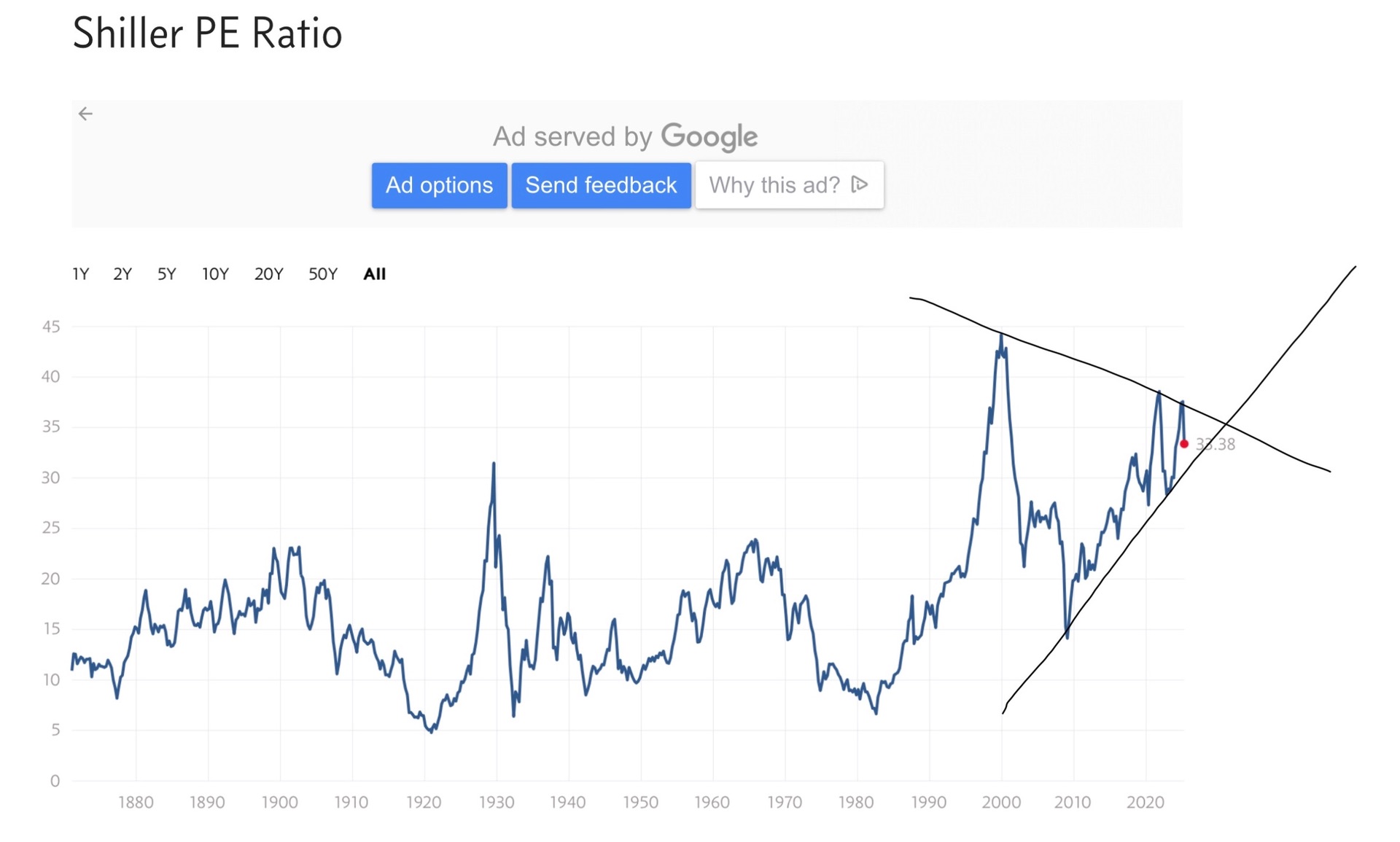Click the Google logo in the ad
The width and height of the screenshot is (1400, 842).
click(x=709, y=136)
